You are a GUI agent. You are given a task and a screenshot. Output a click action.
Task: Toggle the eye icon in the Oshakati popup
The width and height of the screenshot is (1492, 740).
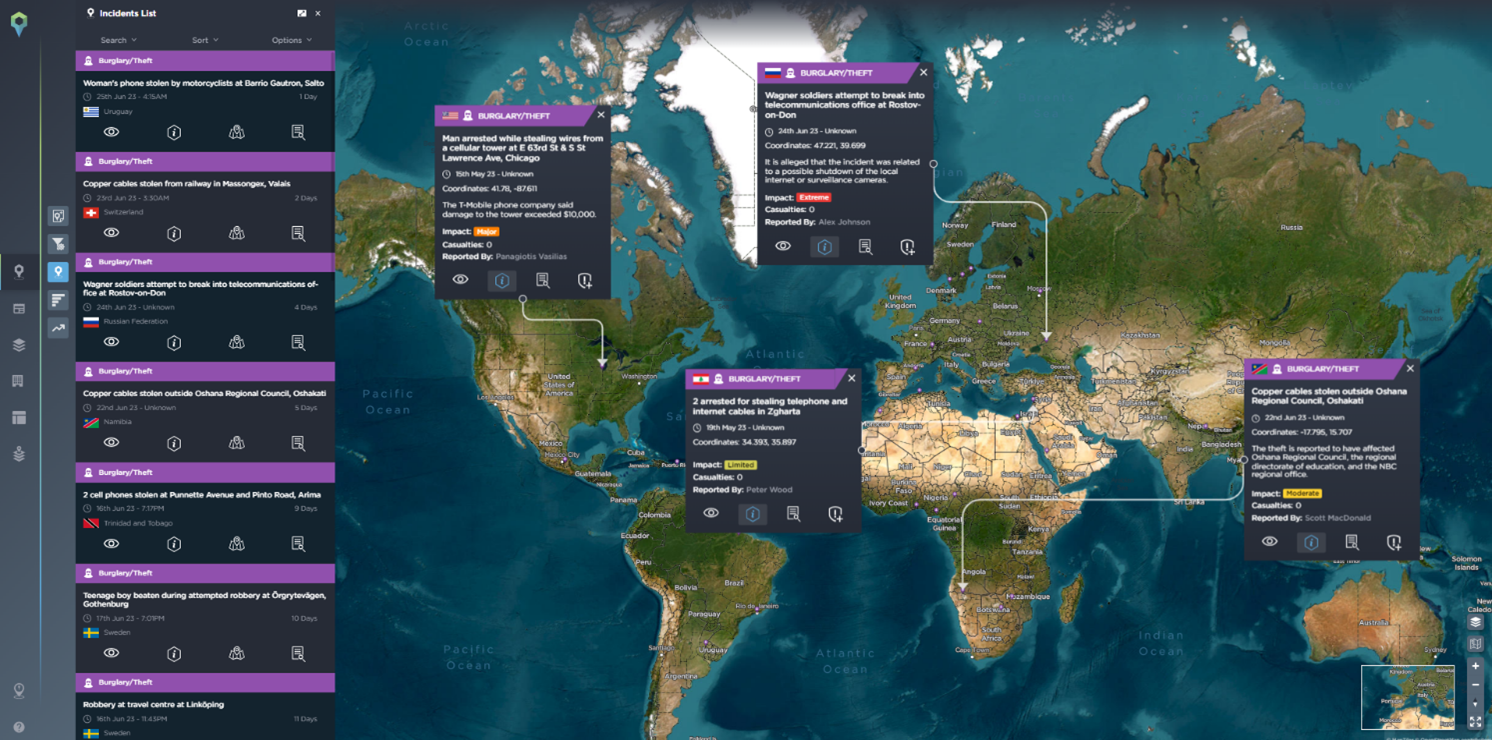[x=1269, y=541]
